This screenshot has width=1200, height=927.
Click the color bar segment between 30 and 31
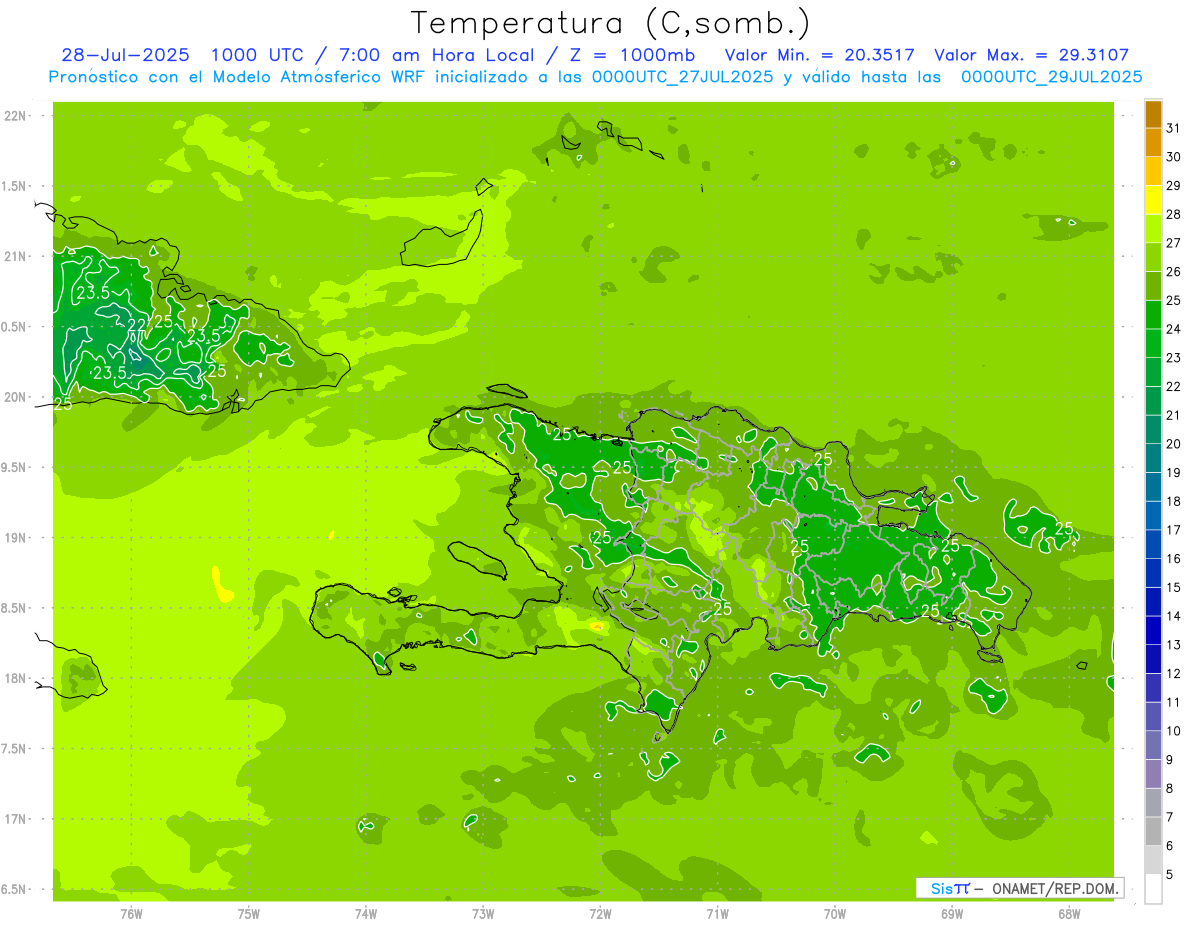pos(1153,143)
